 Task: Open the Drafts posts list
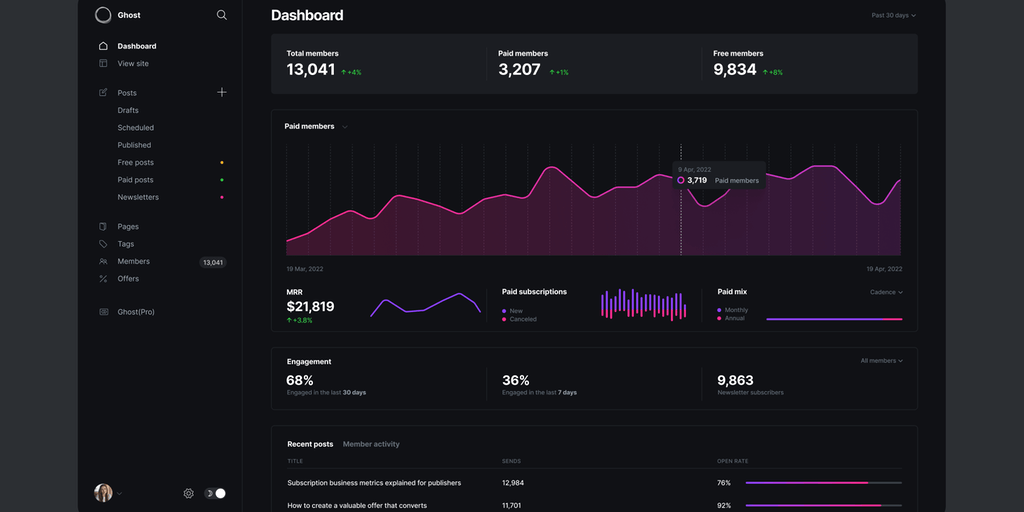128,110
